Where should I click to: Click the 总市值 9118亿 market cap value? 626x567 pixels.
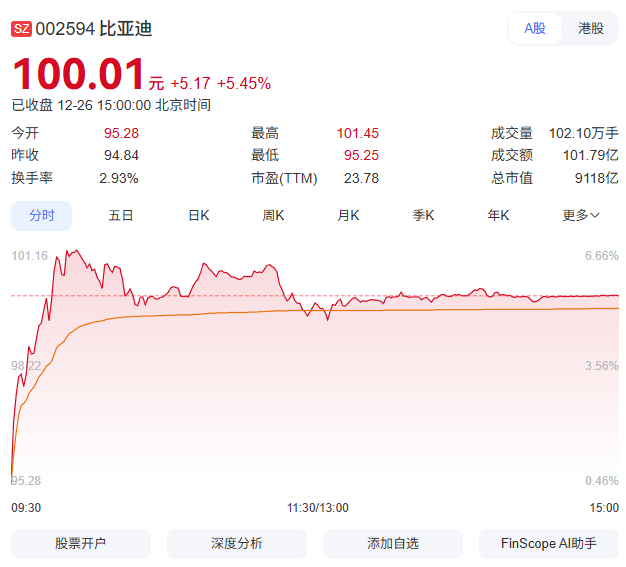pyautogui.click(x=595, y=178)
